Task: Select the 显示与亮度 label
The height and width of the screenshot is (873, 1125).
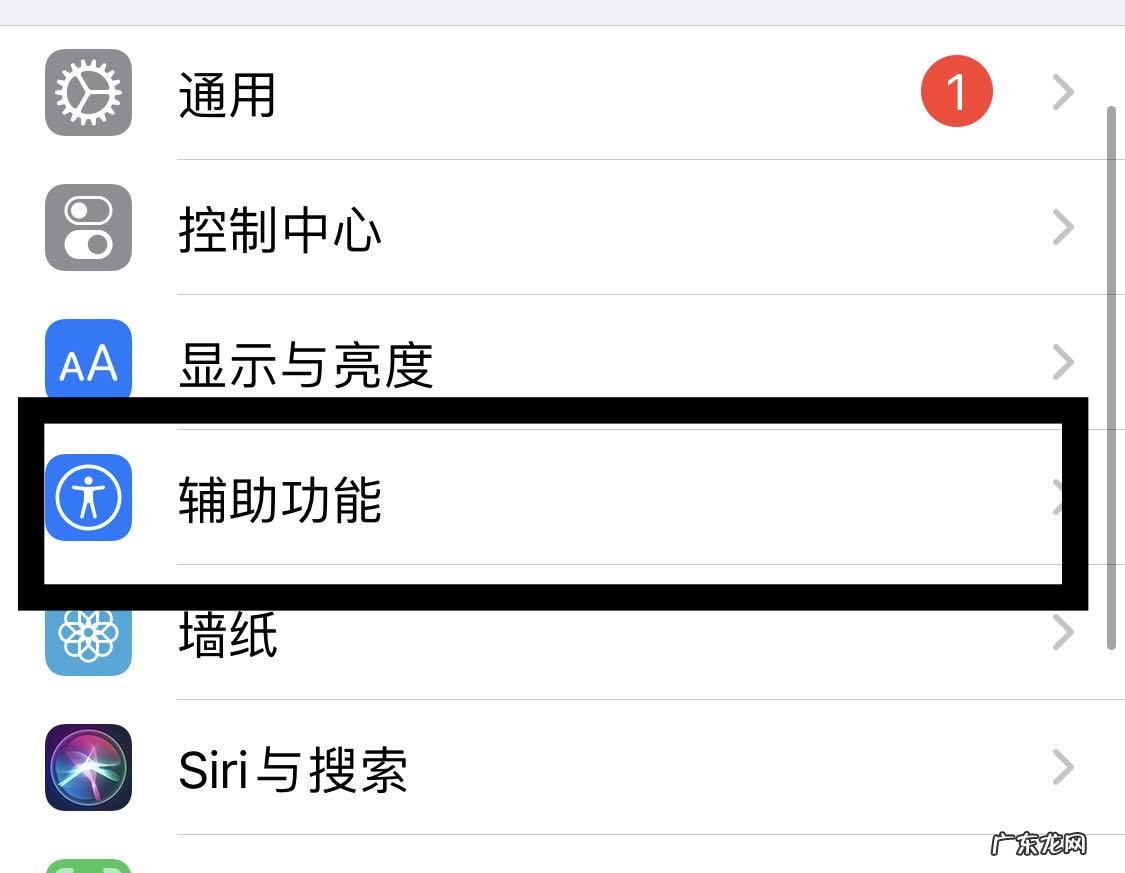Action: [x=305, y=365]
